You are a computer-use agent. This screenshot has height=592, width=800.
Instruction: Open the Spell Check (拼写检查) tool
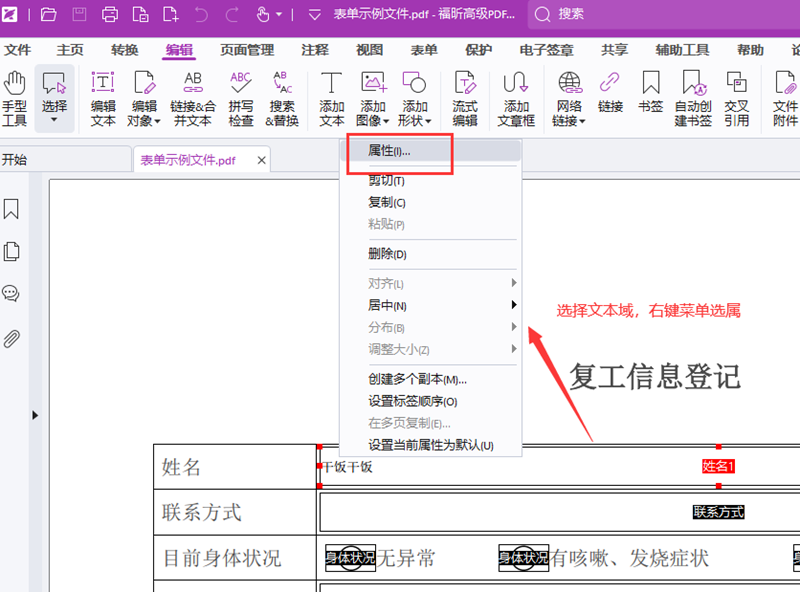(x=241, y=98)
